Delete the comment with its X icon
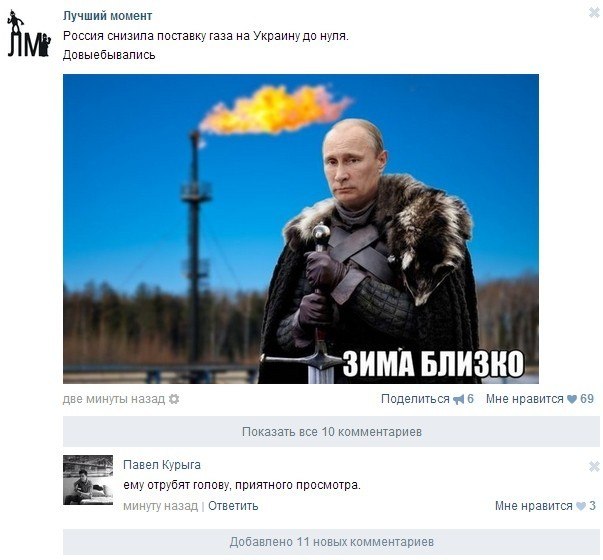The width and height of the screenshot is (603, 560). tap(594, 467)
